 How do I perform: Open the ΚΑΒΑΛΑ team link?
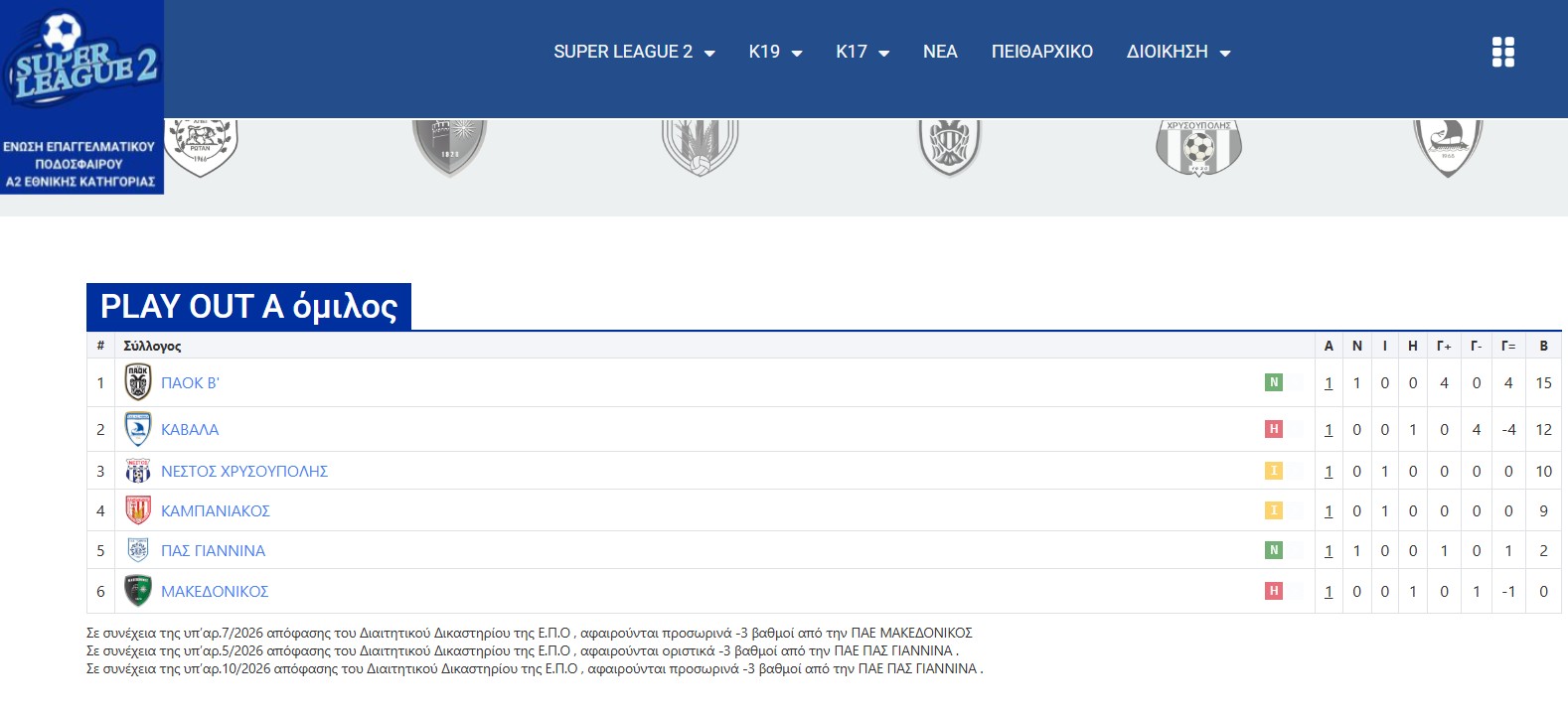pyautogui.click(x=190, y=430)
